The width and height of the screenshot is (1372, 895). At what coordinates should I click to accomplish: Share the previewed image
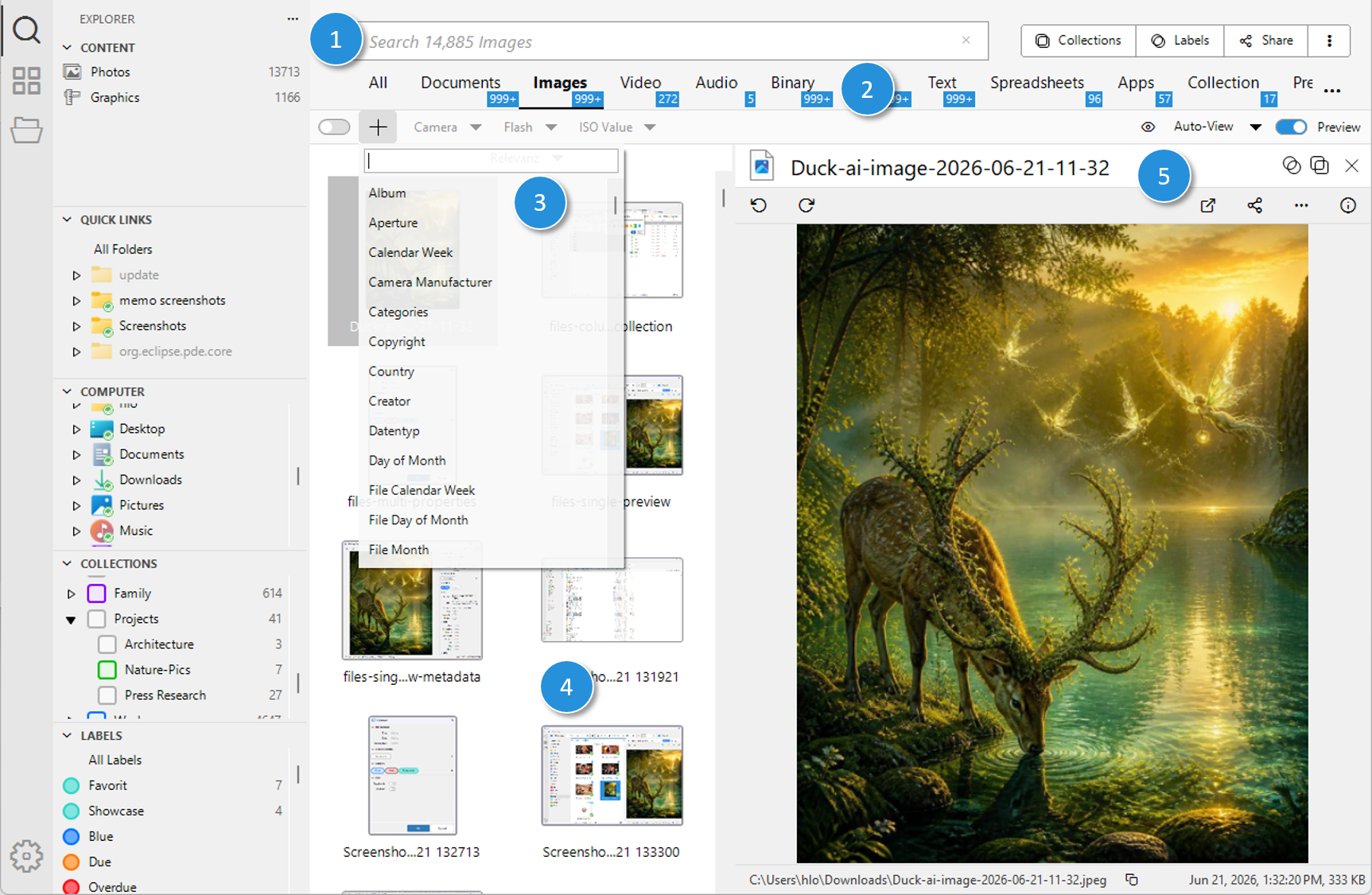click(x=1255, y=206)
